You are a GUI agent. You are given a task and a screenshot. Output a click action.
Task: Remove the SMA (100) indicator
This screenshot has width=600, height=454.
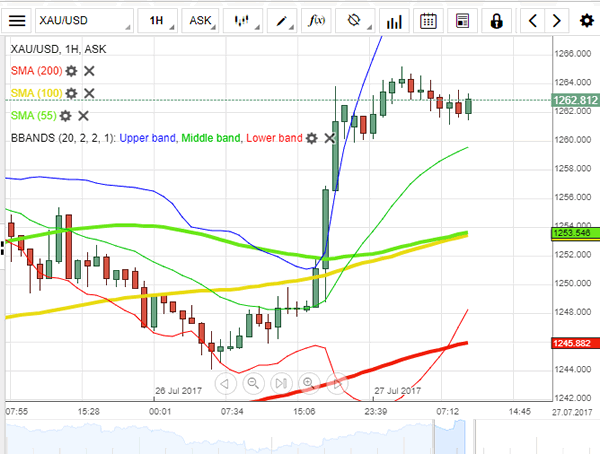tap(89, 93)
